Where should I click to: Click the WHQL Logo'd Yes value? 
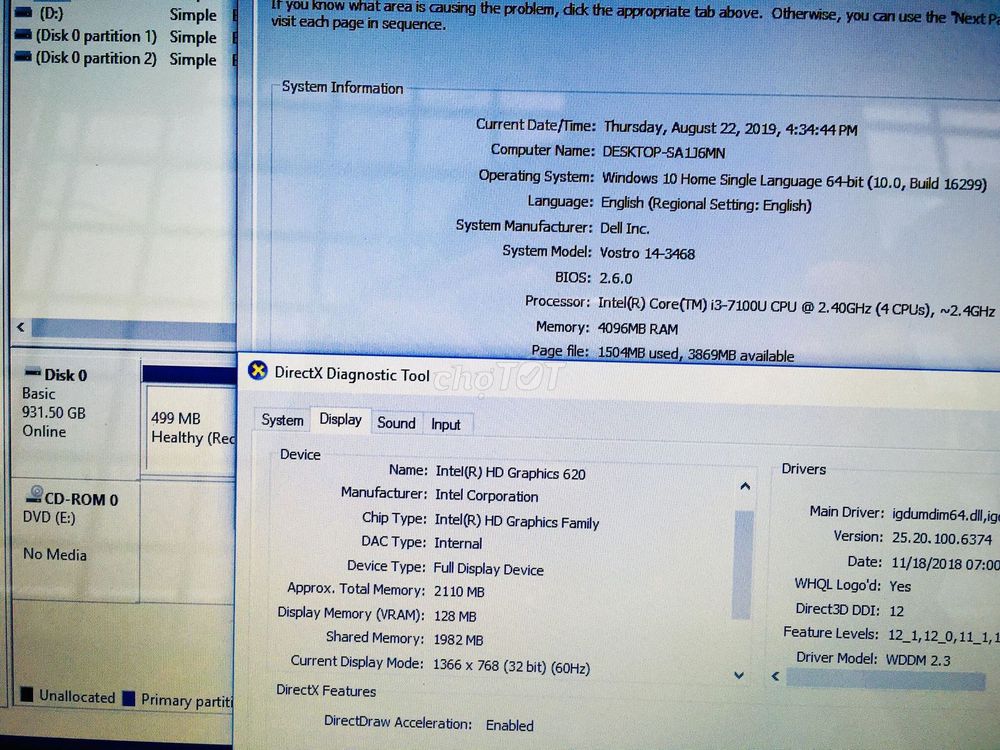tap(900, 586)
